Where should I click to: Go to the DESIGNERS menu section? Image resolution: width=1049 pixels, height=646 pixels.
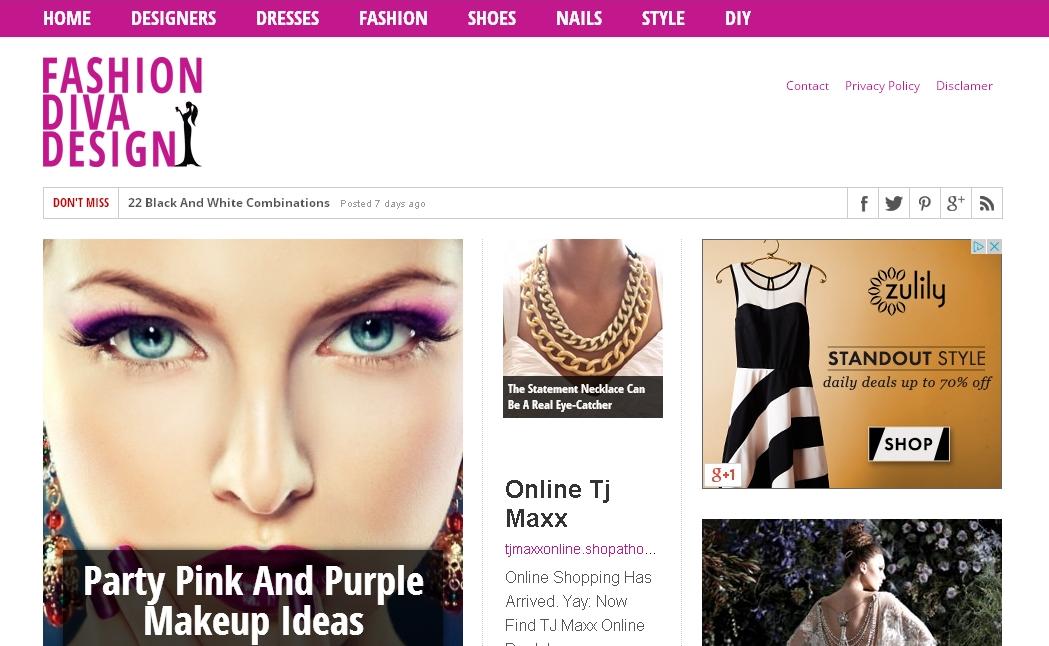tap(173, 18)
